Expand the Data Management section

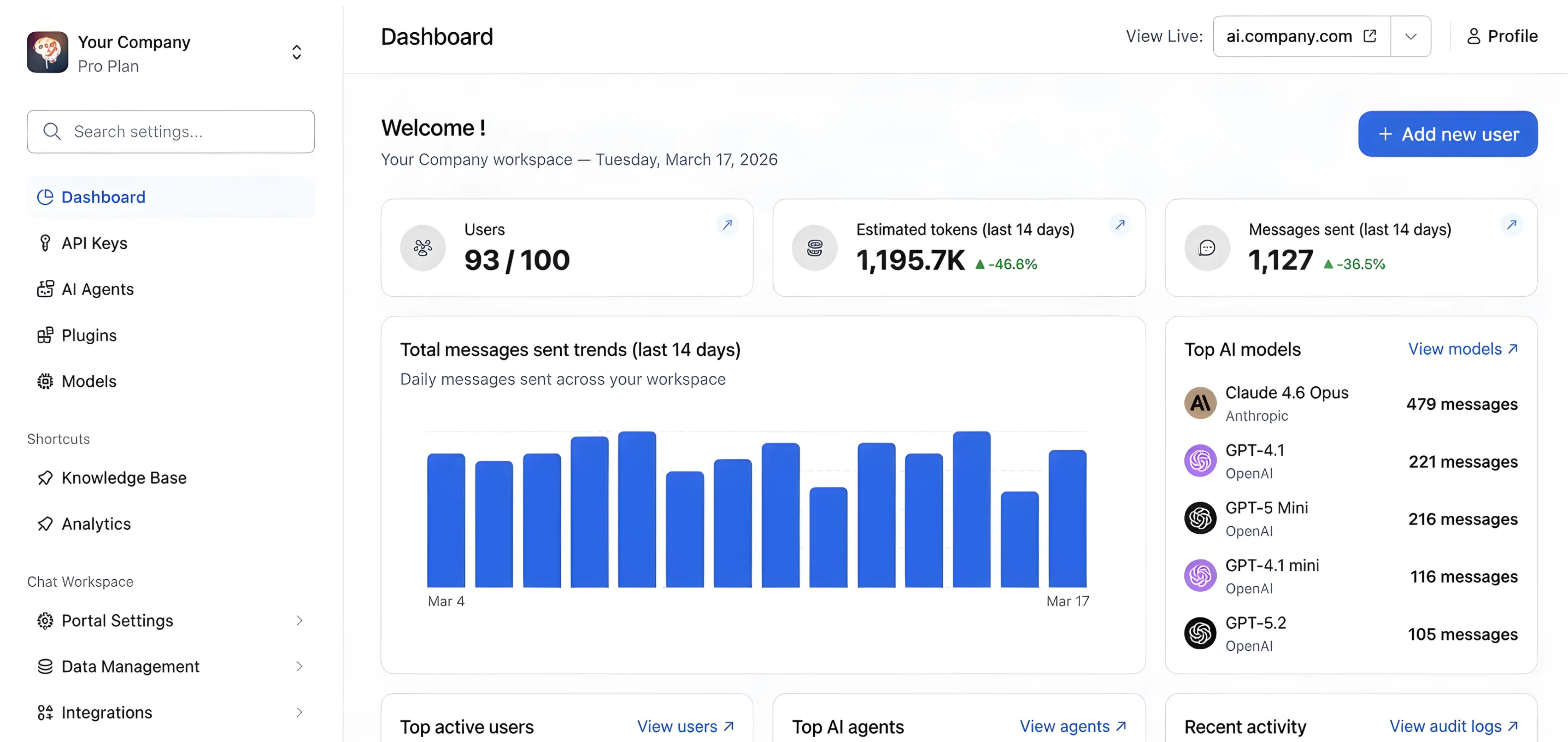pyautogui.click(x=130, y=666)
